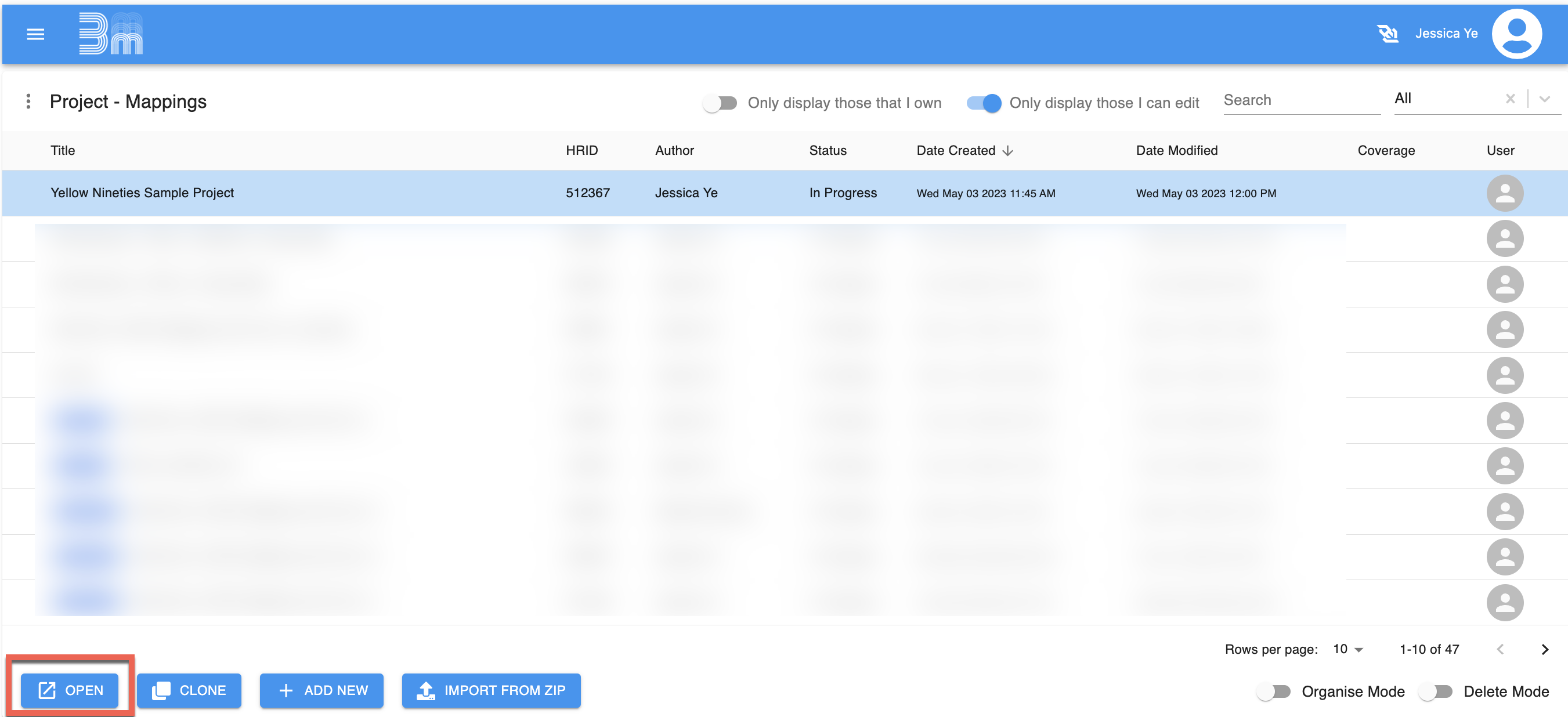Enable Organise Mode switch
Screen dimensions: 1568x717
(x=1273, y=691)
